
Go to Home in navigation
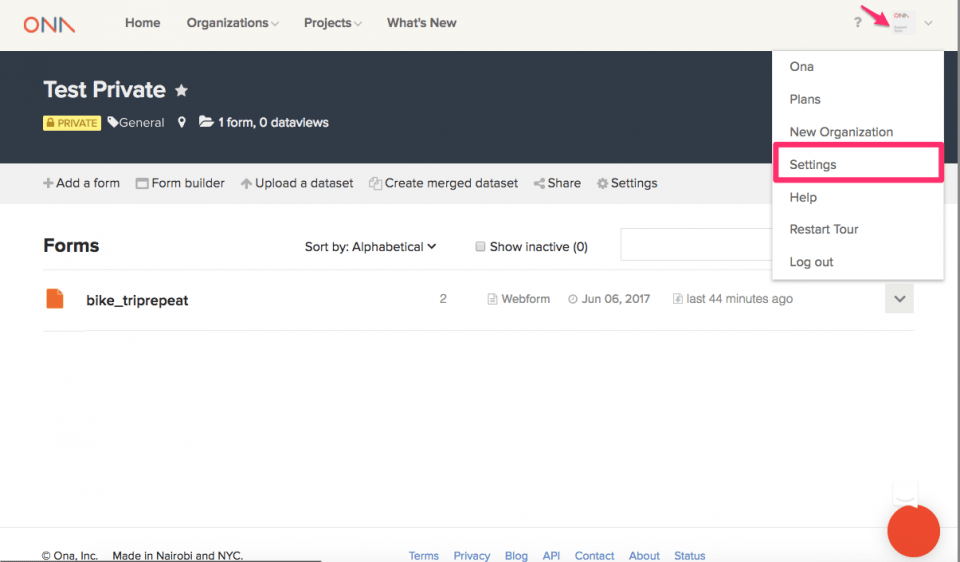point(143,23)
